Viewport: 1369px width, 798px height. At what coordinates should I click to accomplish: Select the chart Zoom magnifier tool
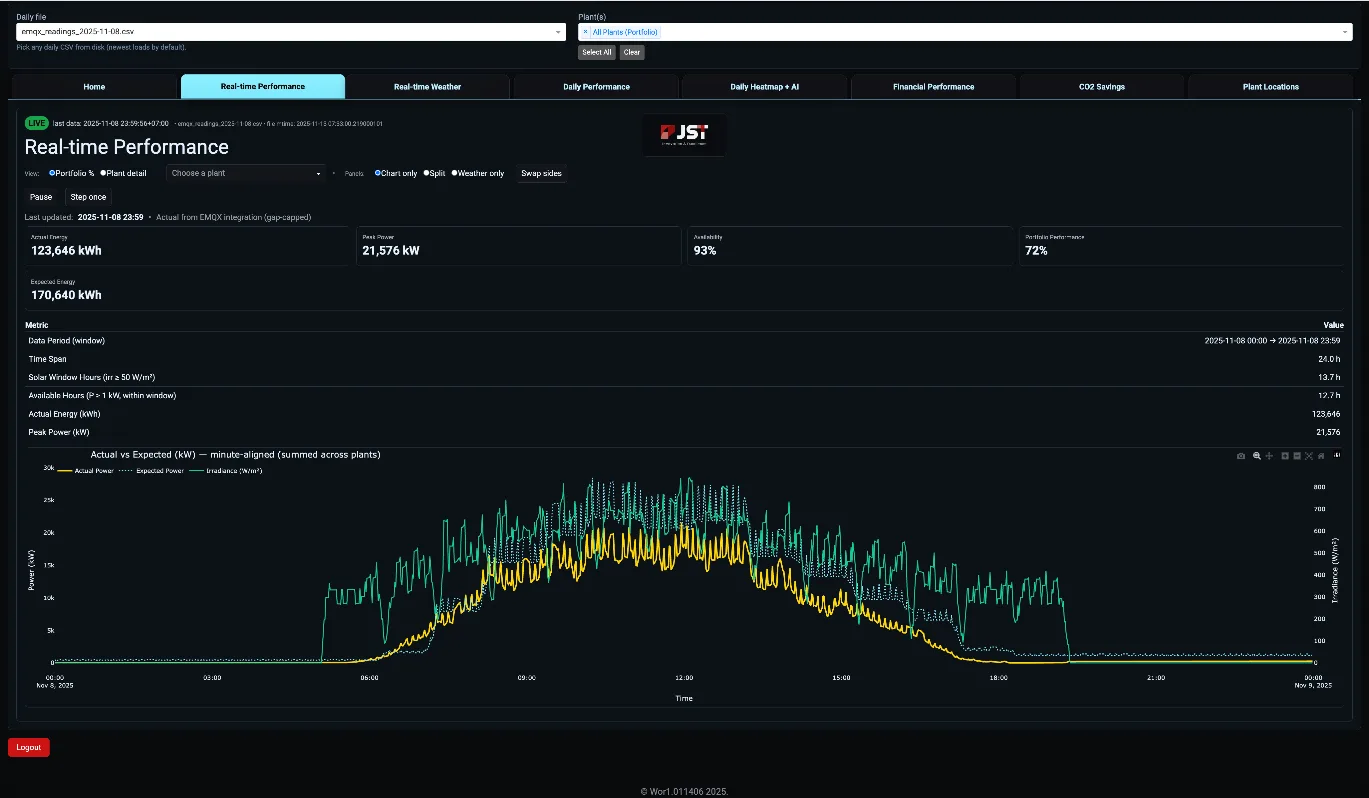tap(1257, 456)
